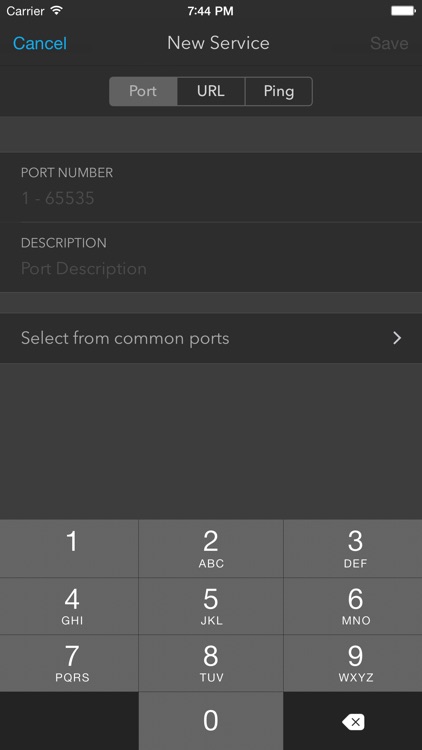Open common ports via chevron arrow
422x750 pixels.
point(397,338)
